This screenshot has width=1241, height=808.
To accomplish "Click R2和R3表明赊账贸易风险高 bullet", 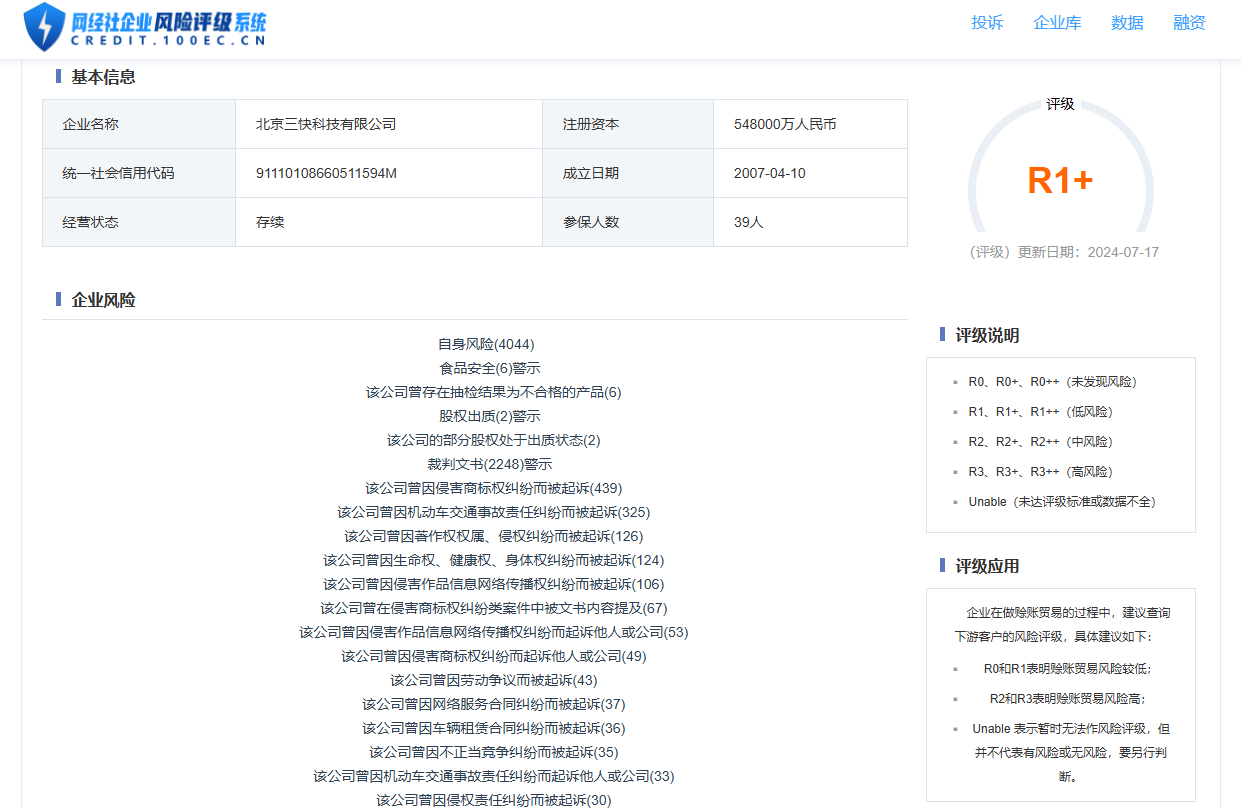I will tap(1067, 699).
